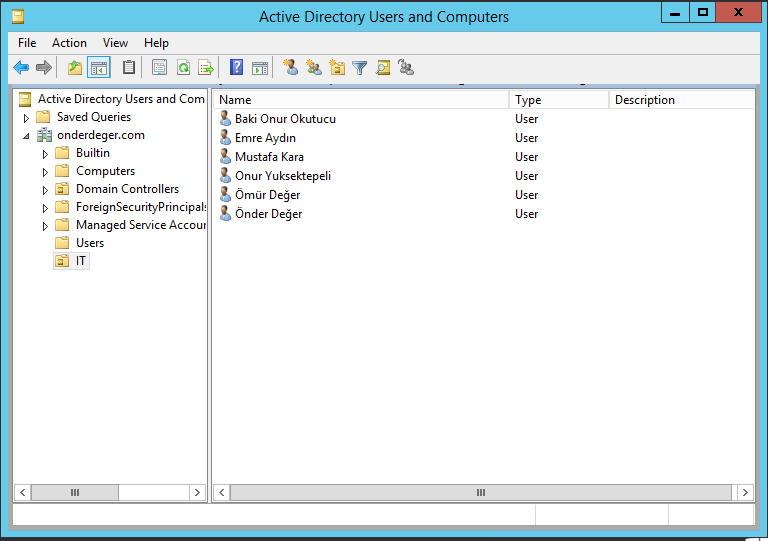Click the Back arrow toolbar icon
This screenshot has width=768, height=541.
[x=21, y=68]
